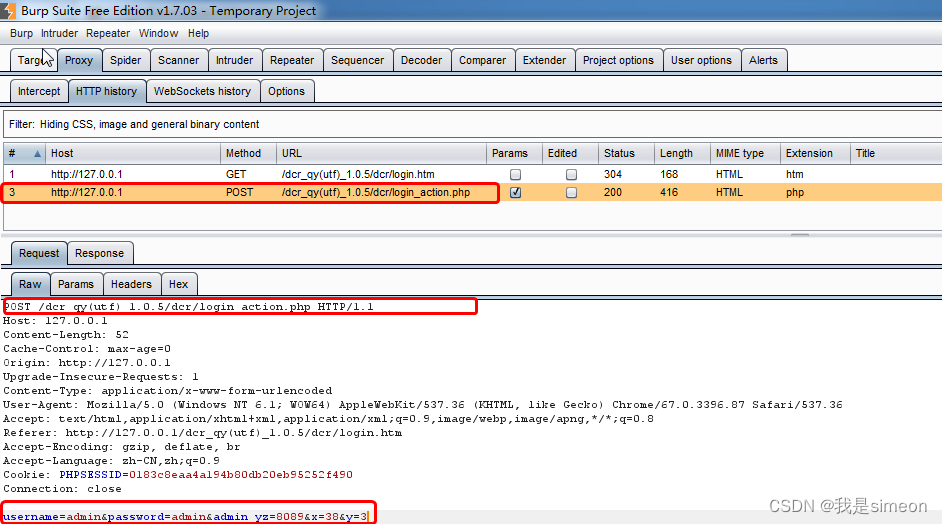Select the Params view tab
This screenshot has height=524, width=942.
click(76, 284)
